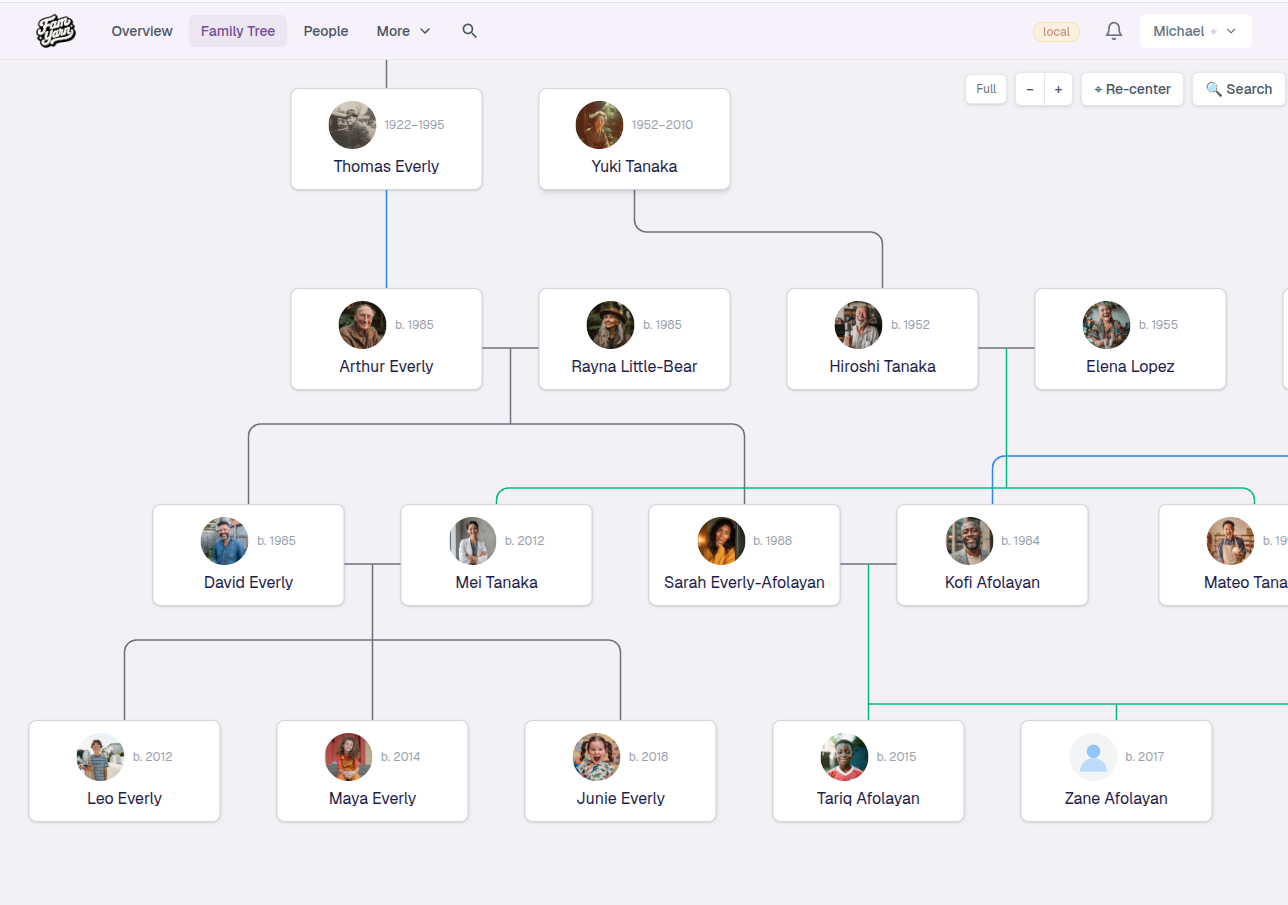This screenshot has height=905, width=1288.
Task: Click Rayna Little-Bear's avatar
Action: tap(611, 325)
